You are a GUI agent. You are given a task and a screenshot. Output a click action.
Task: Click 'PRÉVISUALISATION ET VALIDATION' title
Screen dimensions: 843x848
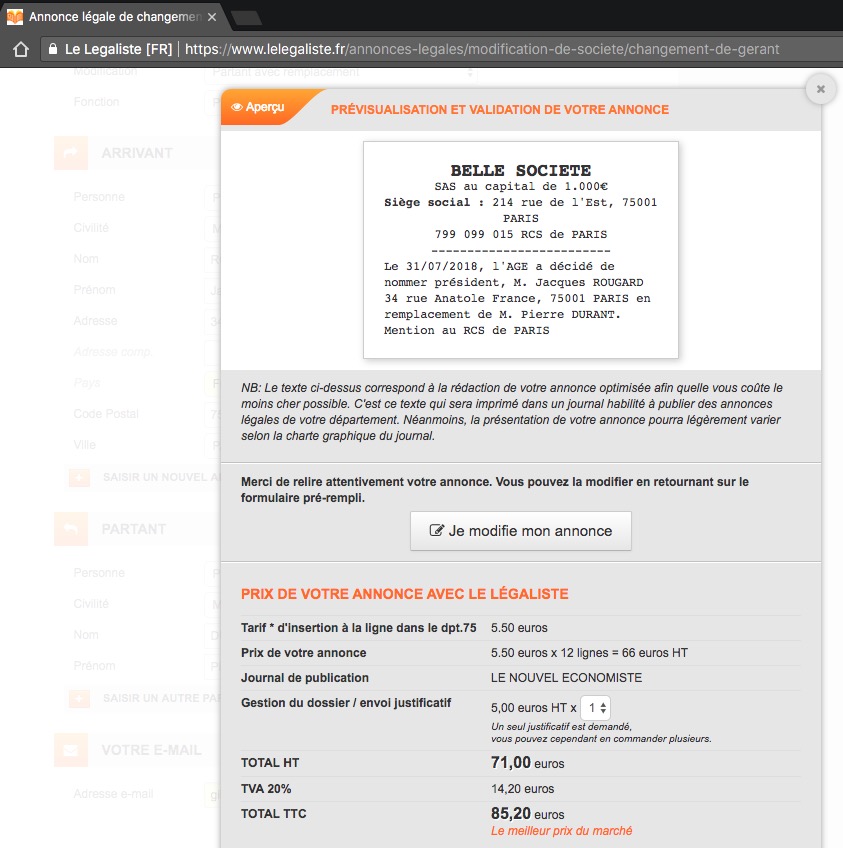[x=500, y=110]
